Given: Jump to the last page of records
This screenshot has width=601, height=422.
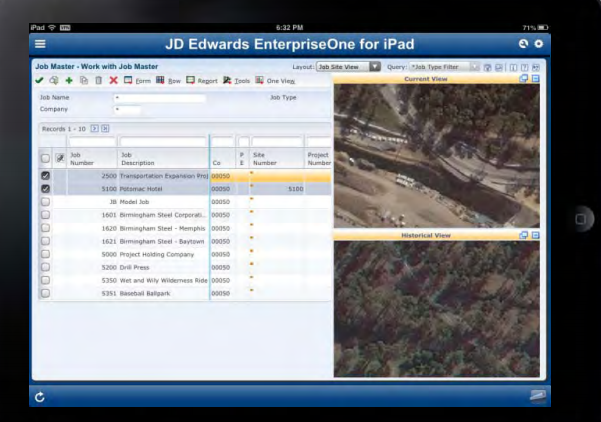Looking at the screenshot, I should tap(105, 129).
